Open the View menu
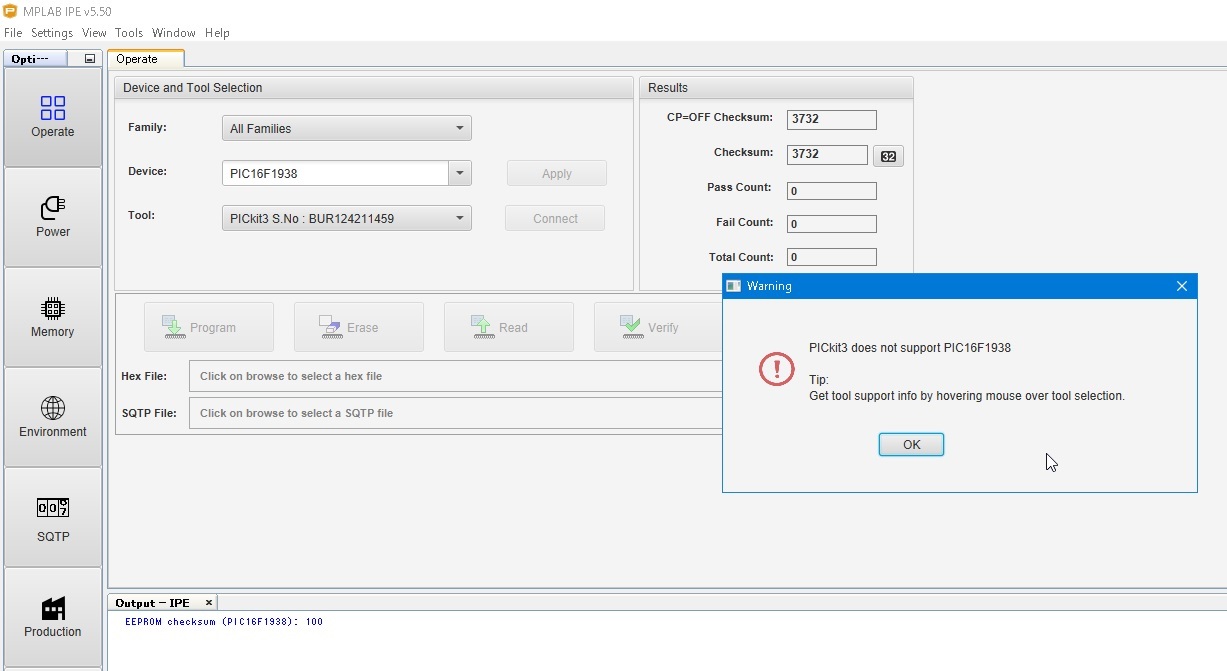Screen dimensions: 1227x671 point(94,33)
